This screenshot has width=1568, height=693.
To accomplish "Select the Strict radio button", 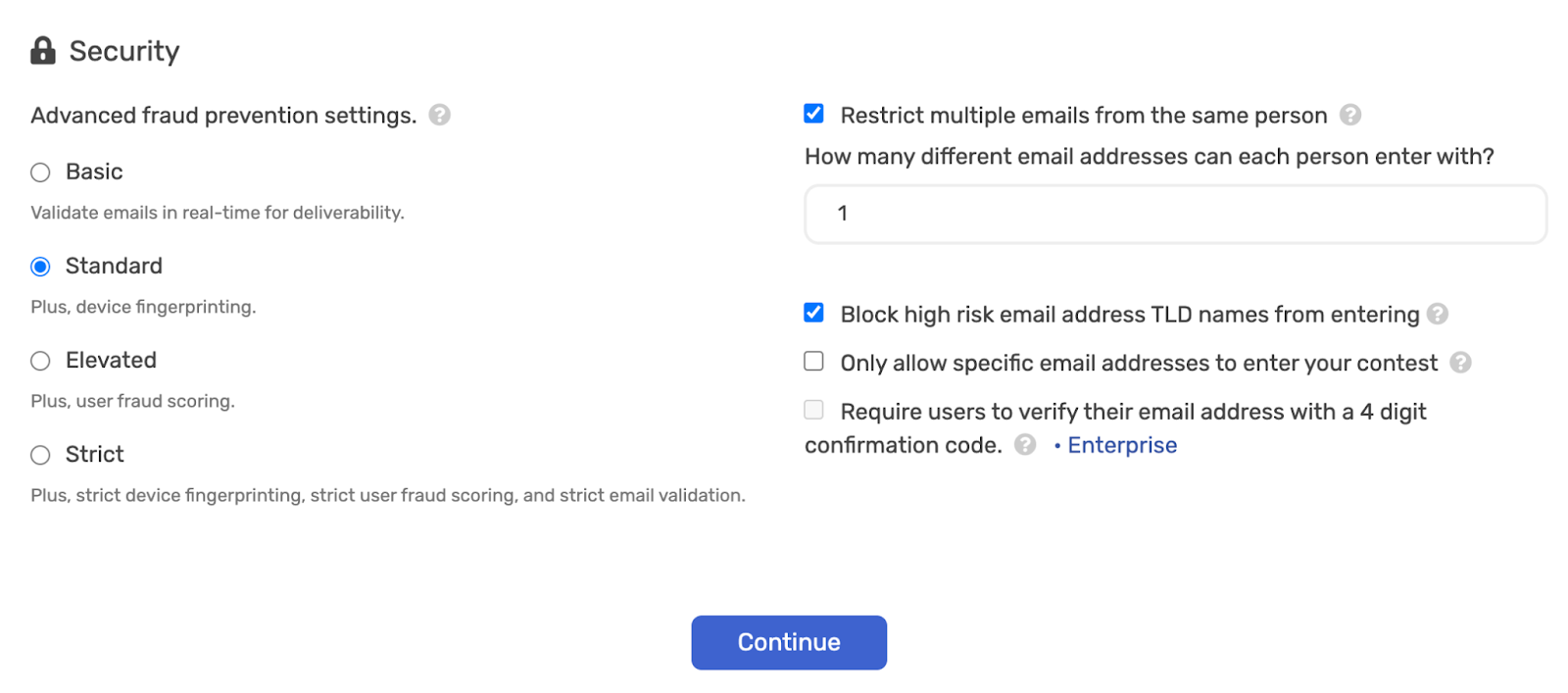I will [x=40, y=455].
